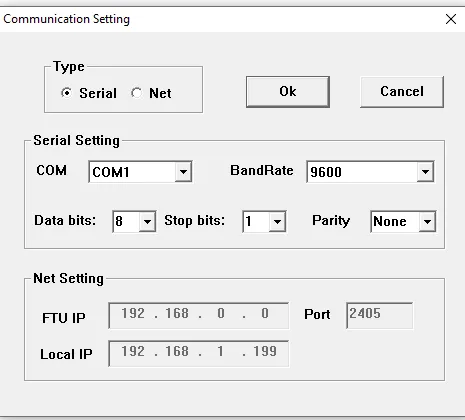This screenshot has width=465, height=420.
Task: Close the Communication Setting dialog
Action: (451, 19)
